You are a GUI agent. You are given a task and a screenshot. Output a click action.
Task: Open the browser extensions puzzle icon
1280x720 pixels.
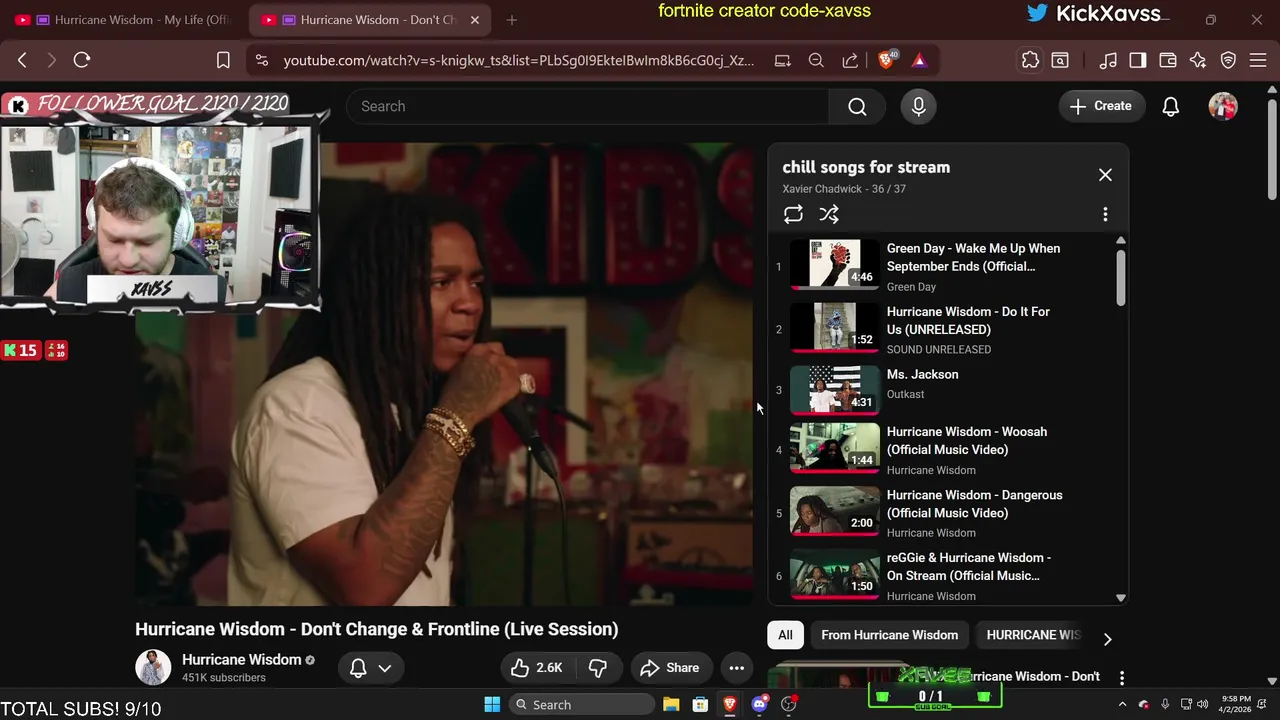point(1030,60)
